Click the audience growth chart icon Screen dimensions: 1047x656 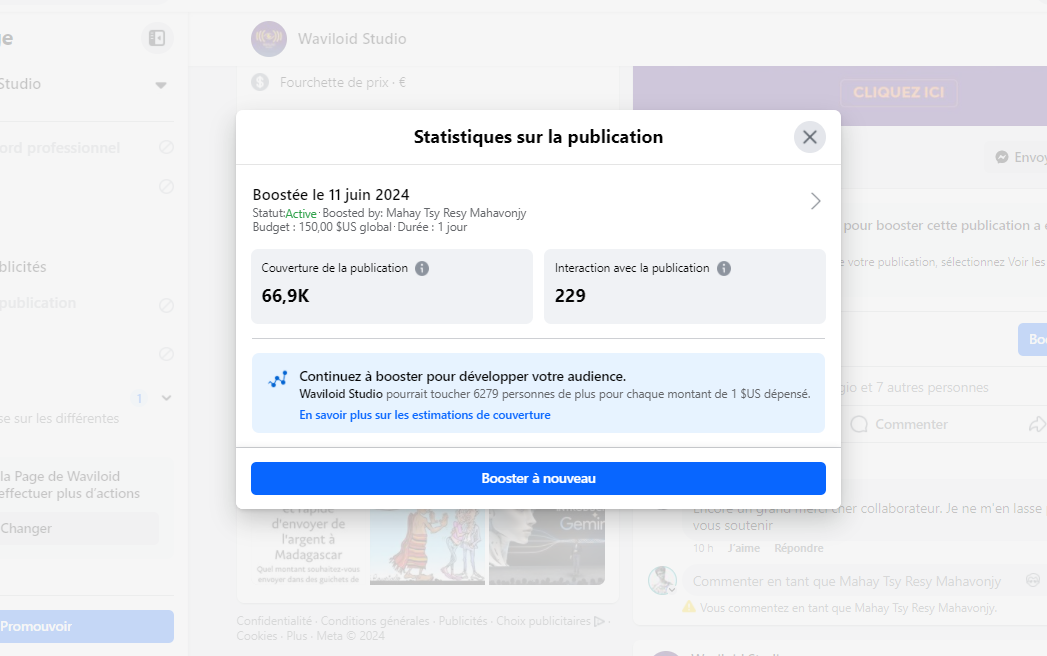pyautogui.click(x=278, y=379)
